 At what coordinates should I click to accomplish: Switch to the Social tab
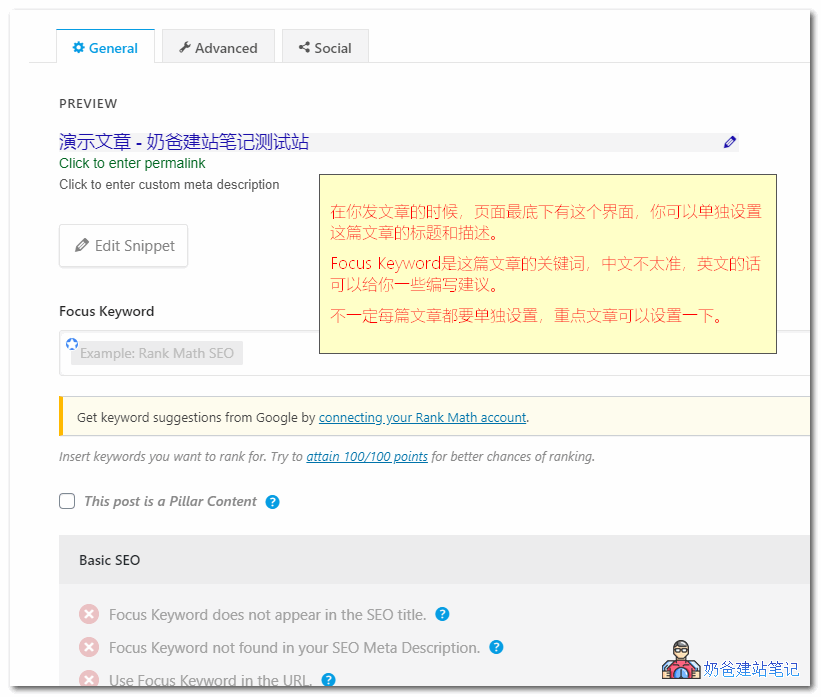(x=325, y=47)
